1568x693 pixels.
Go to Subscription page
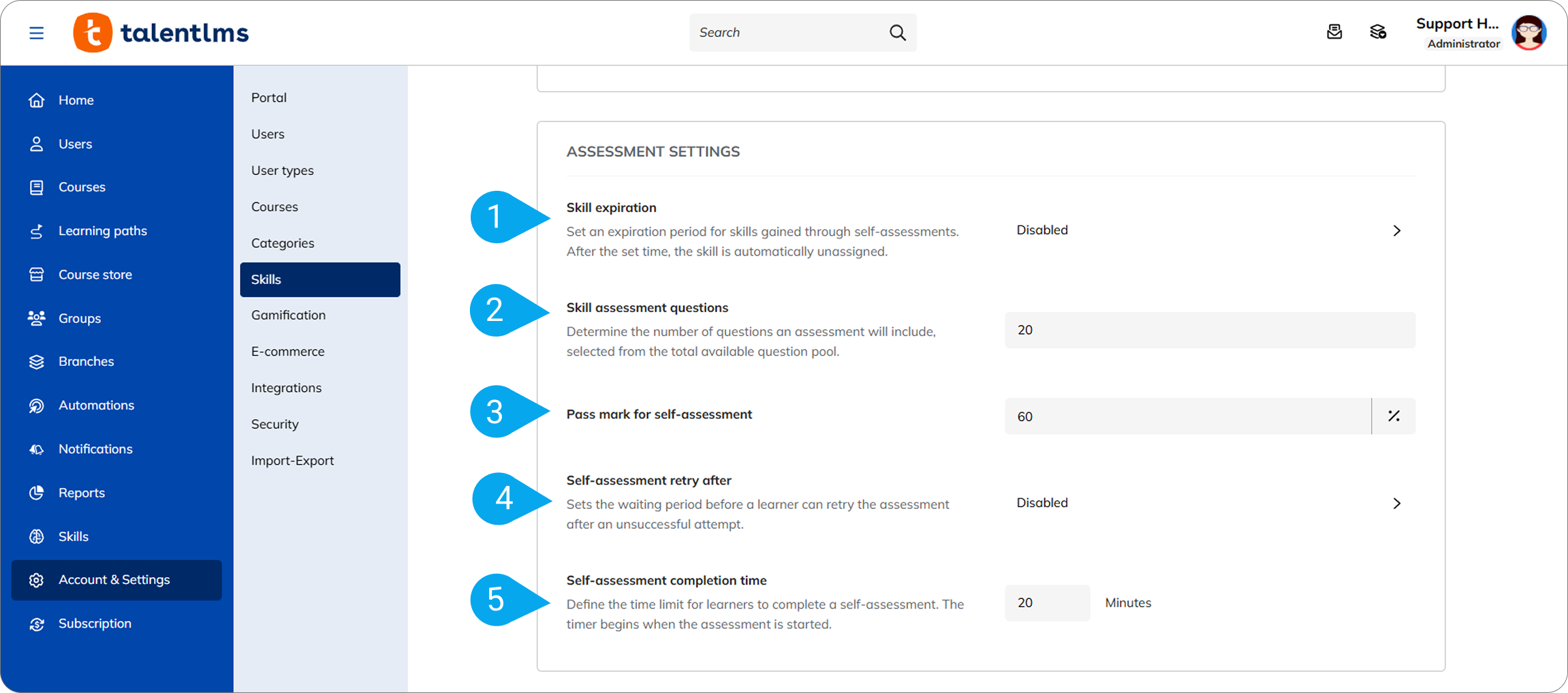(x=95, y=623)
